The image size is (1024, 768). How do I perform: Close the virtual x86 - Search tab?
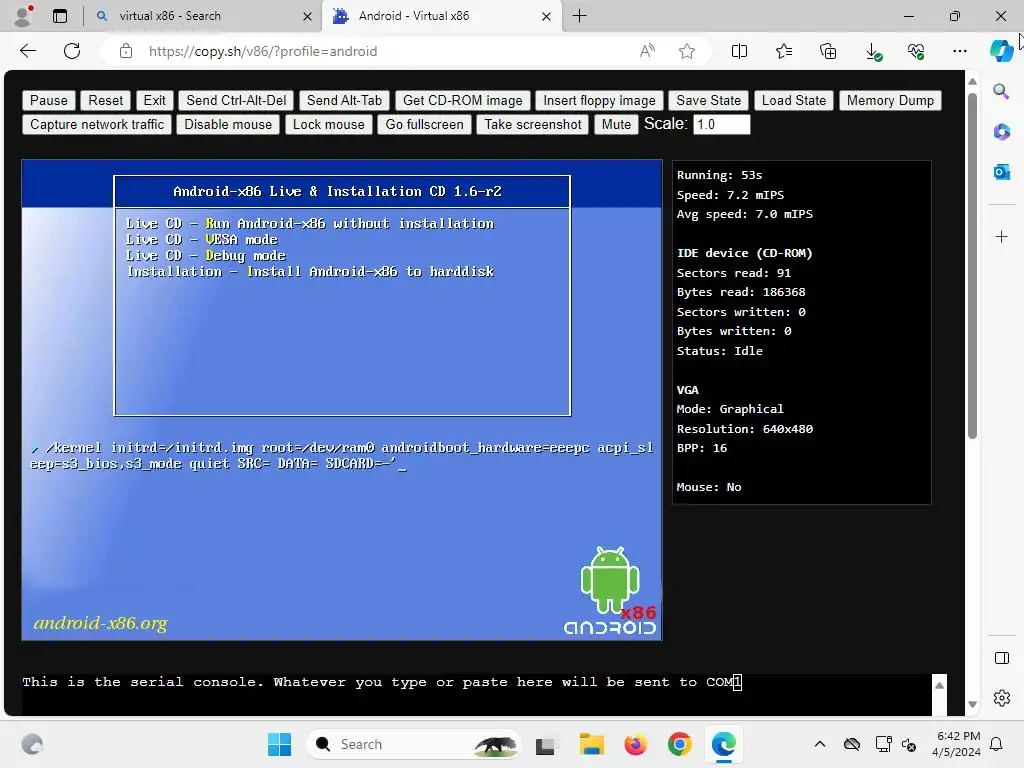307,16
